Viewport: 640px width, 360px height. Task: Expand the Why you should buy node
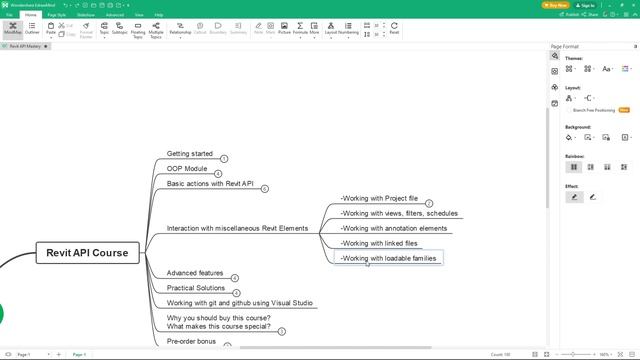tap(282, 331)
